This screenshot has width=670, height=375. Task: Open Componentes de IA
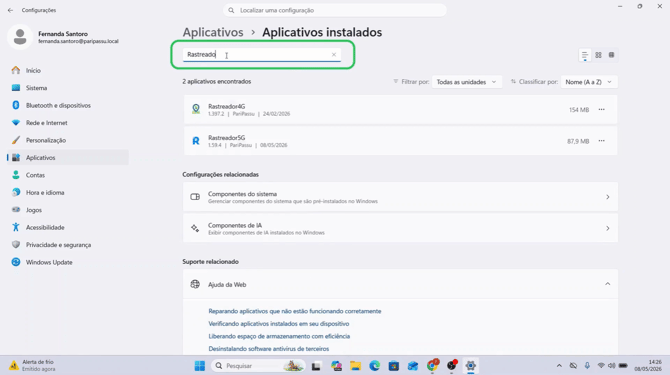click(400, 229)
